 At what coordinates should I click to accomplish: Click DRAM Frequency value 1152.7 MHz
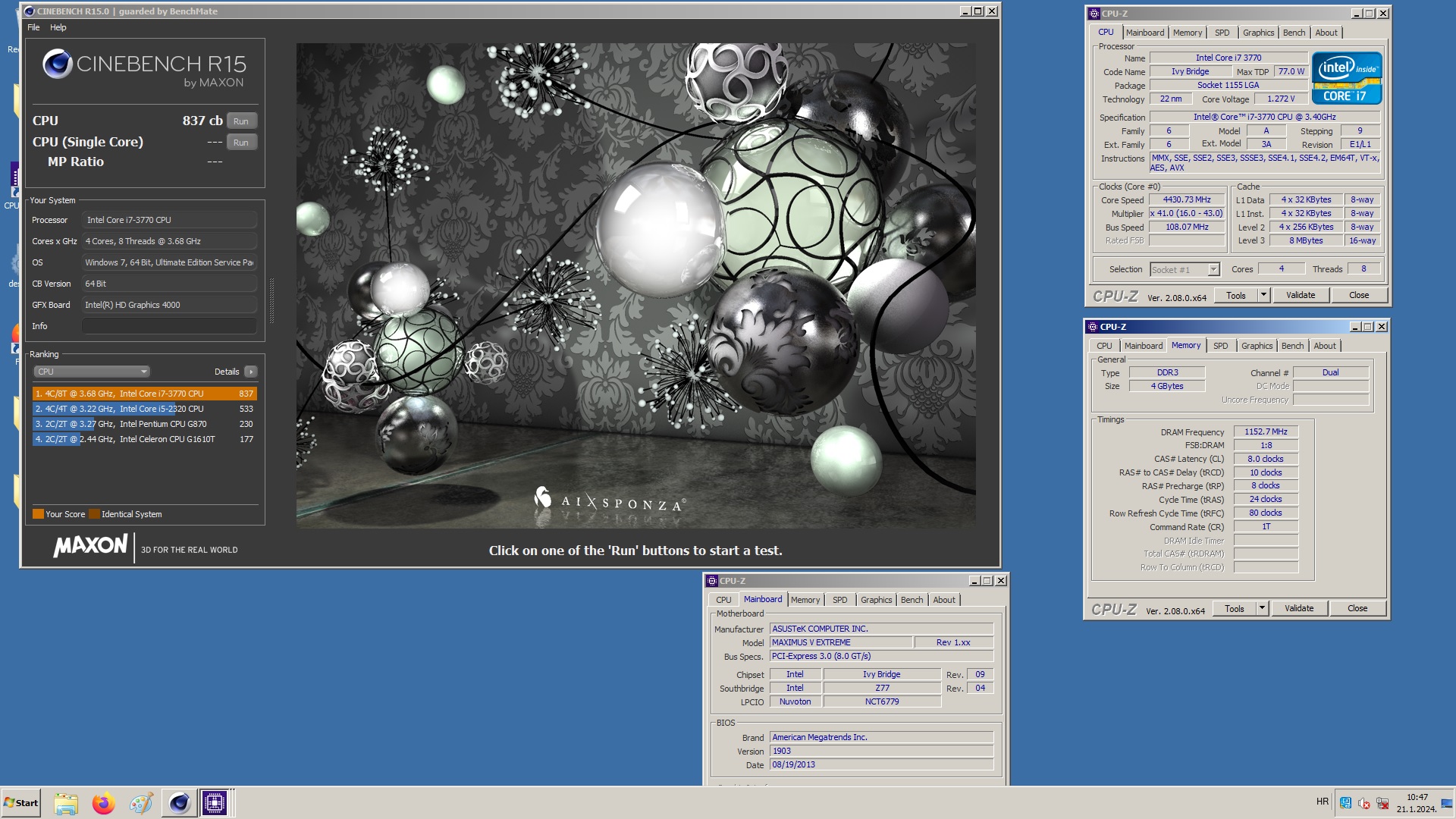coord(1266,432)
